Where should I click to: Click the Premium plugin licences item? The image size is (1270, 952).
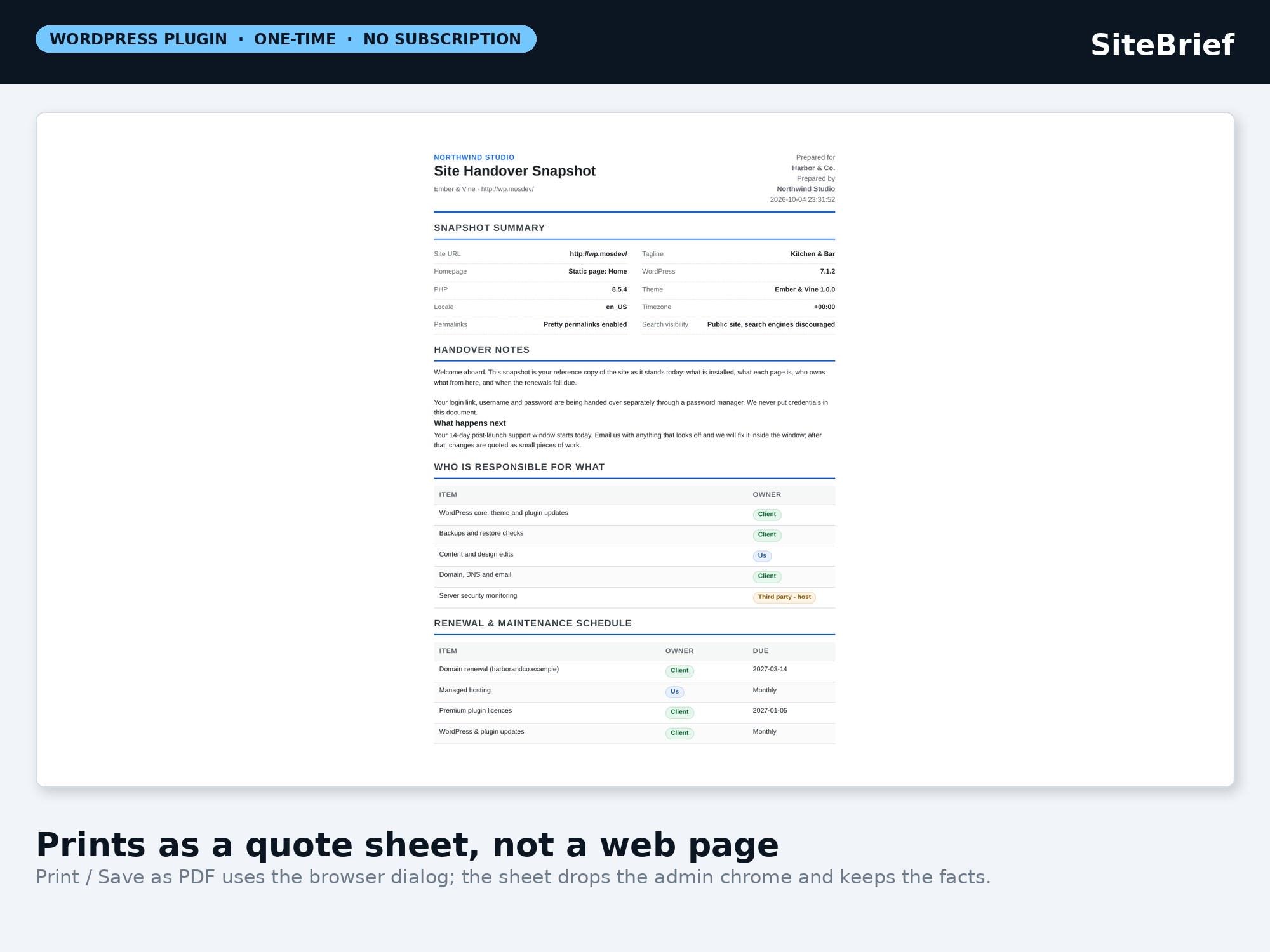coord(475,711)
